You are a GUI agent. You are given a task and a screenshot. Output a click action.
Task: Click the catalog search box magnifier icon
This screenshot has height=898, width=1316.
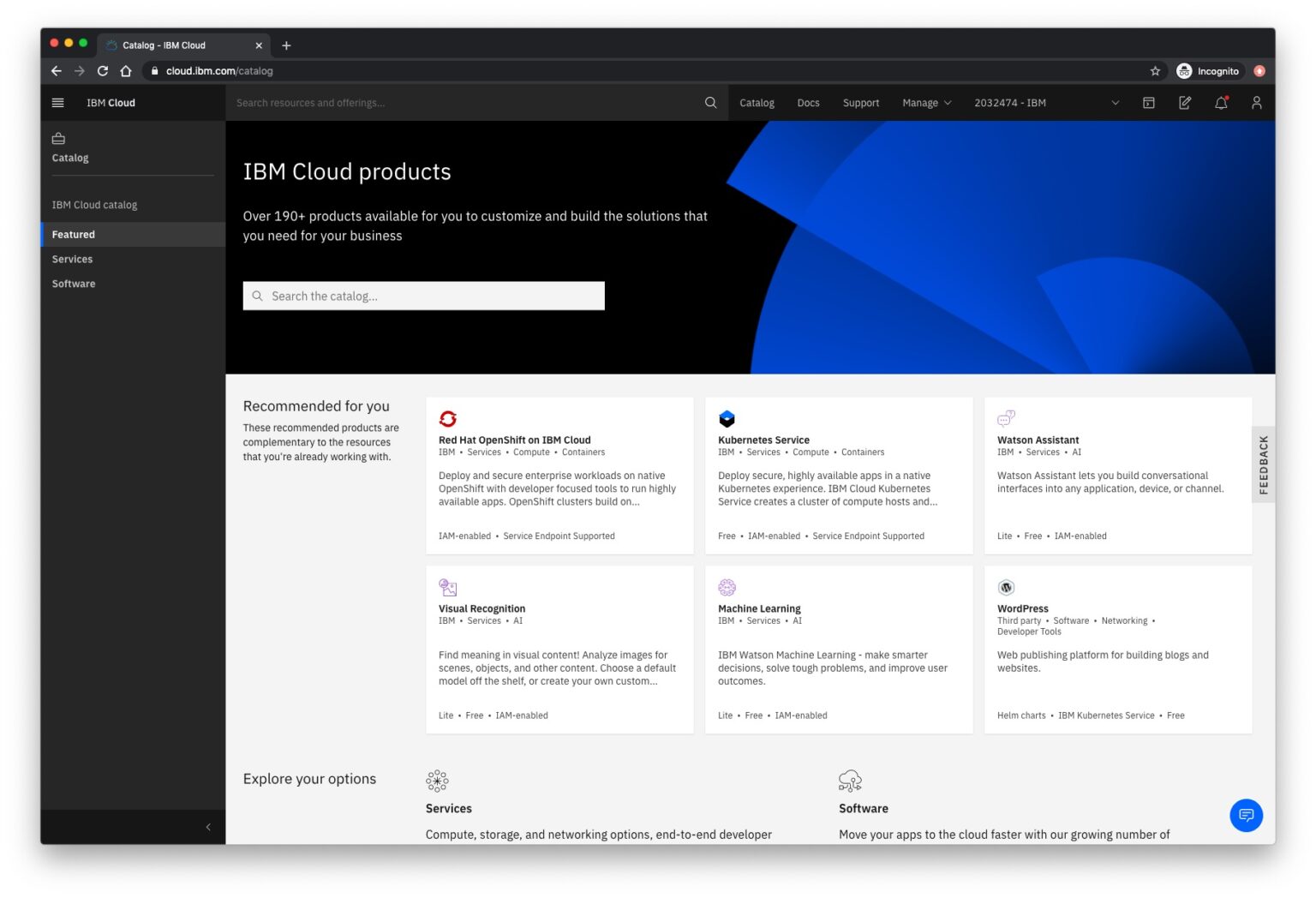257,296
